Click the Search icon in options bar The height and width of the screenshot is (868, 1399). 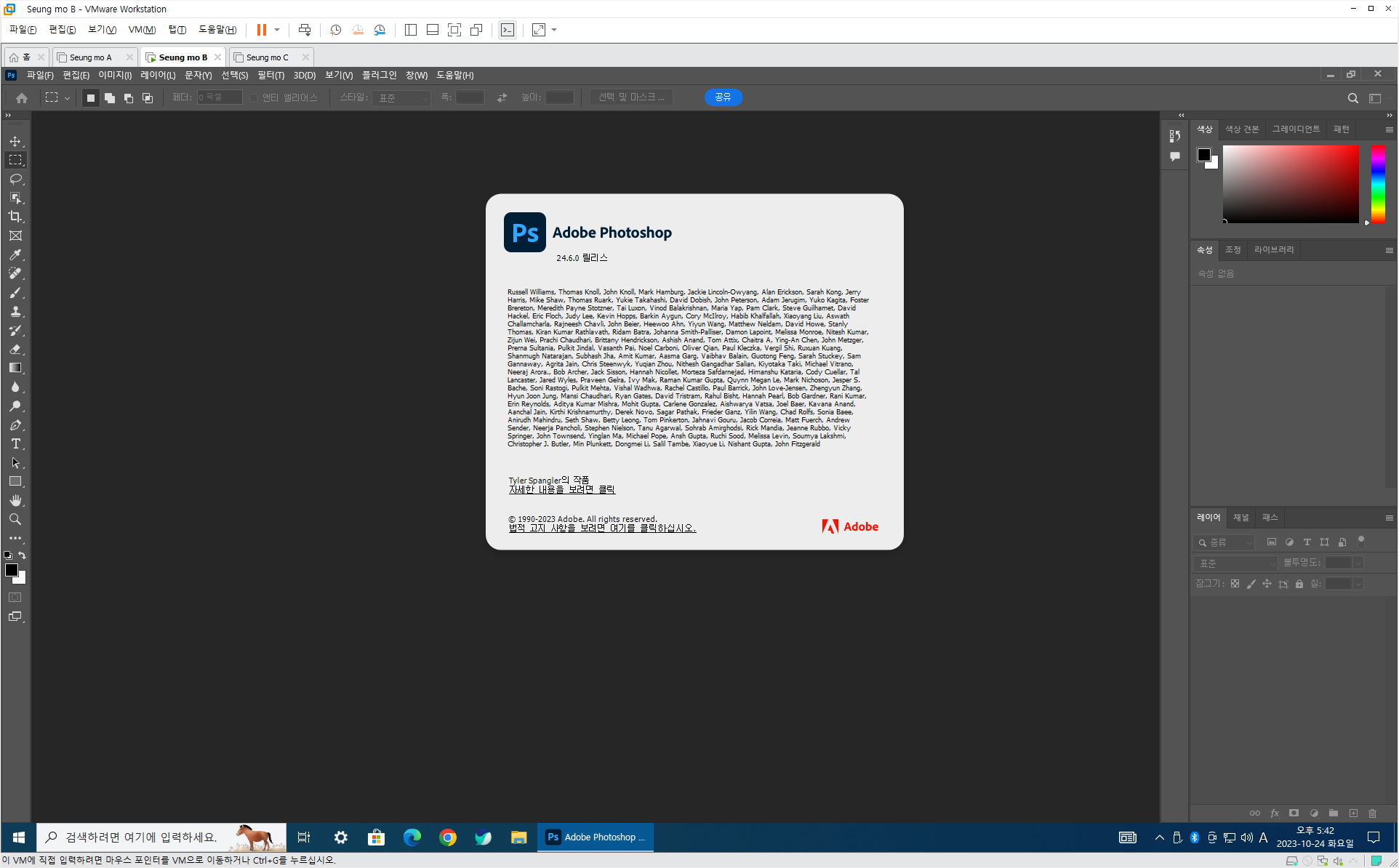point(1352,97)
